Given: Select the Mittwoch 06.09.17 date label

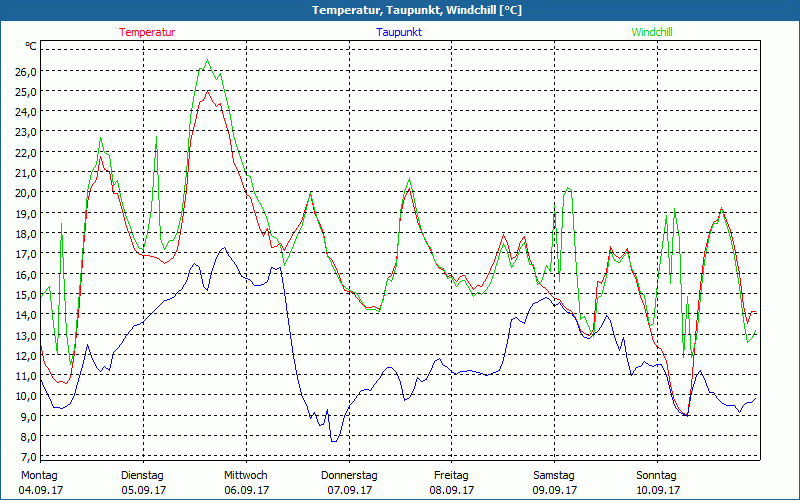Looking at the screenshot, I should pos(245,482).
